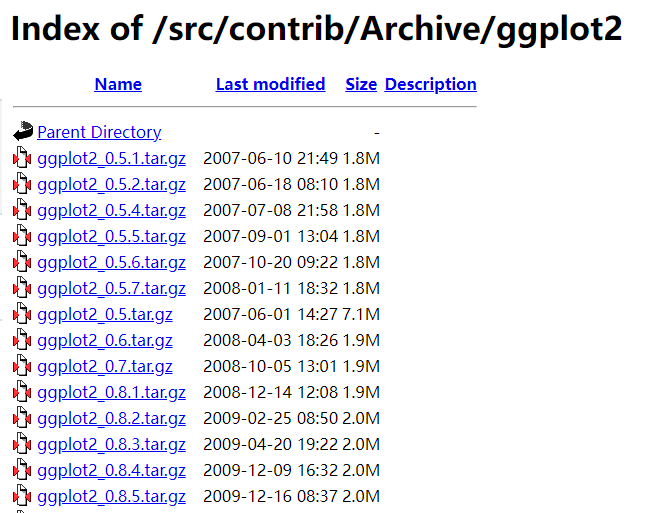This screenshot has height=513, width=653.
Task: Open the ggplot2_0.8.4.tar.gz link
Action: (x=111, y=470)
